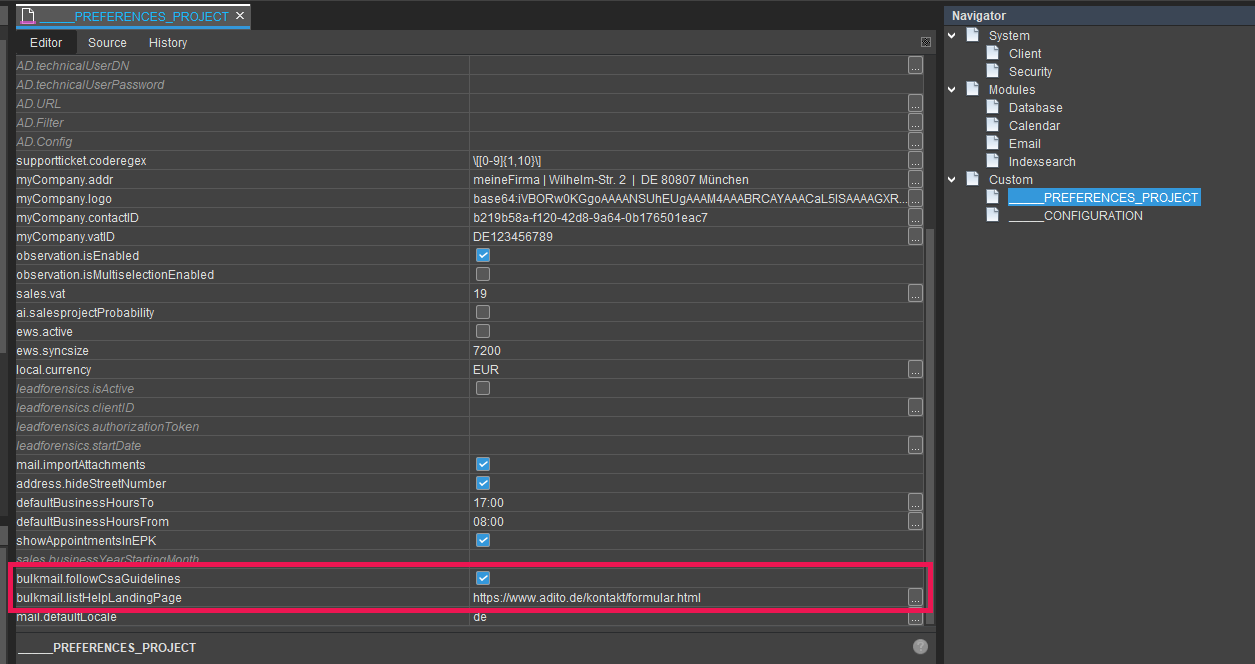Click the document icon beside Database

click(992, 107)
